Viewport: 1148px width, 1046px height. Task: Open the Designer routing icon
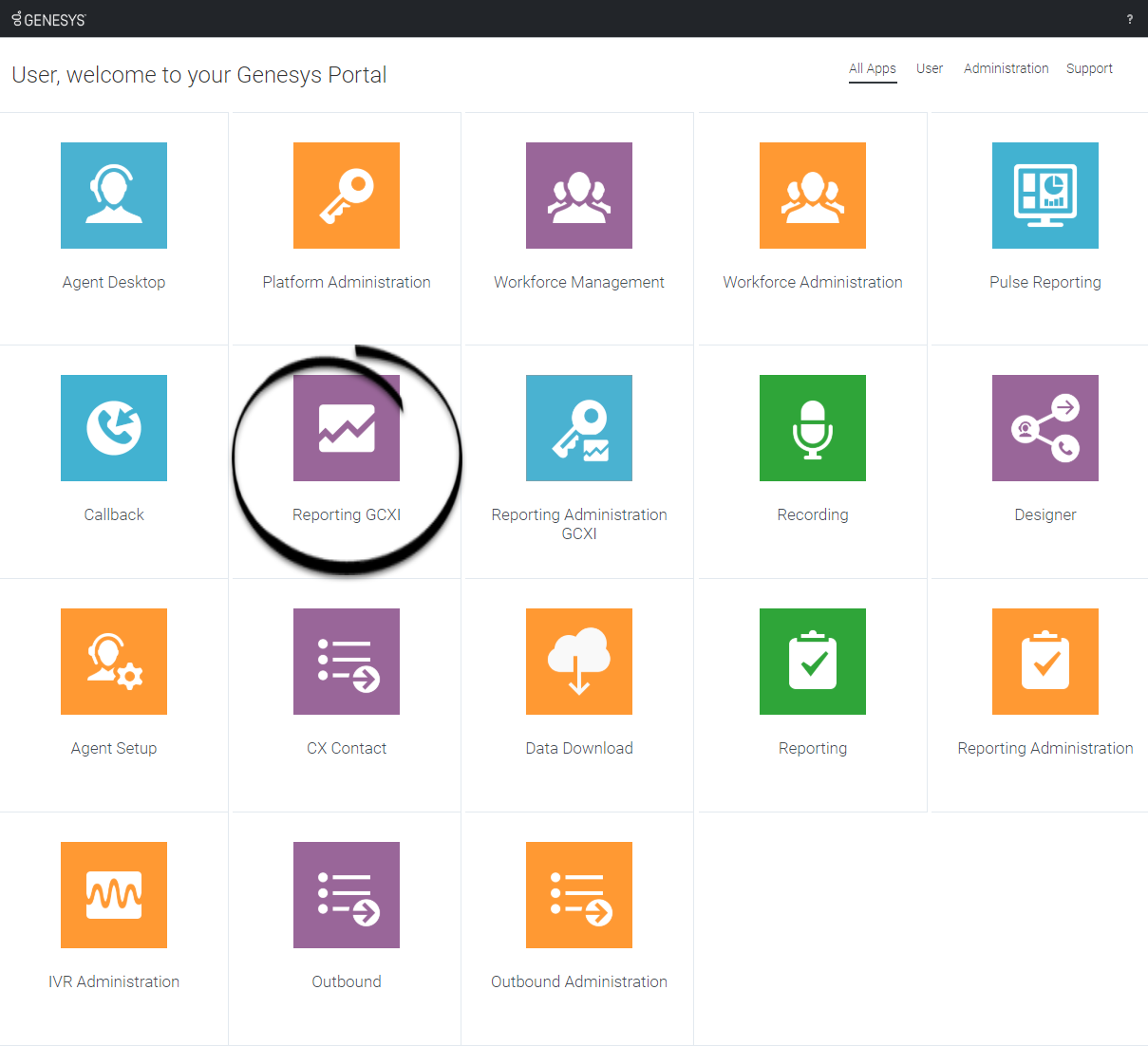[1044, 428]
